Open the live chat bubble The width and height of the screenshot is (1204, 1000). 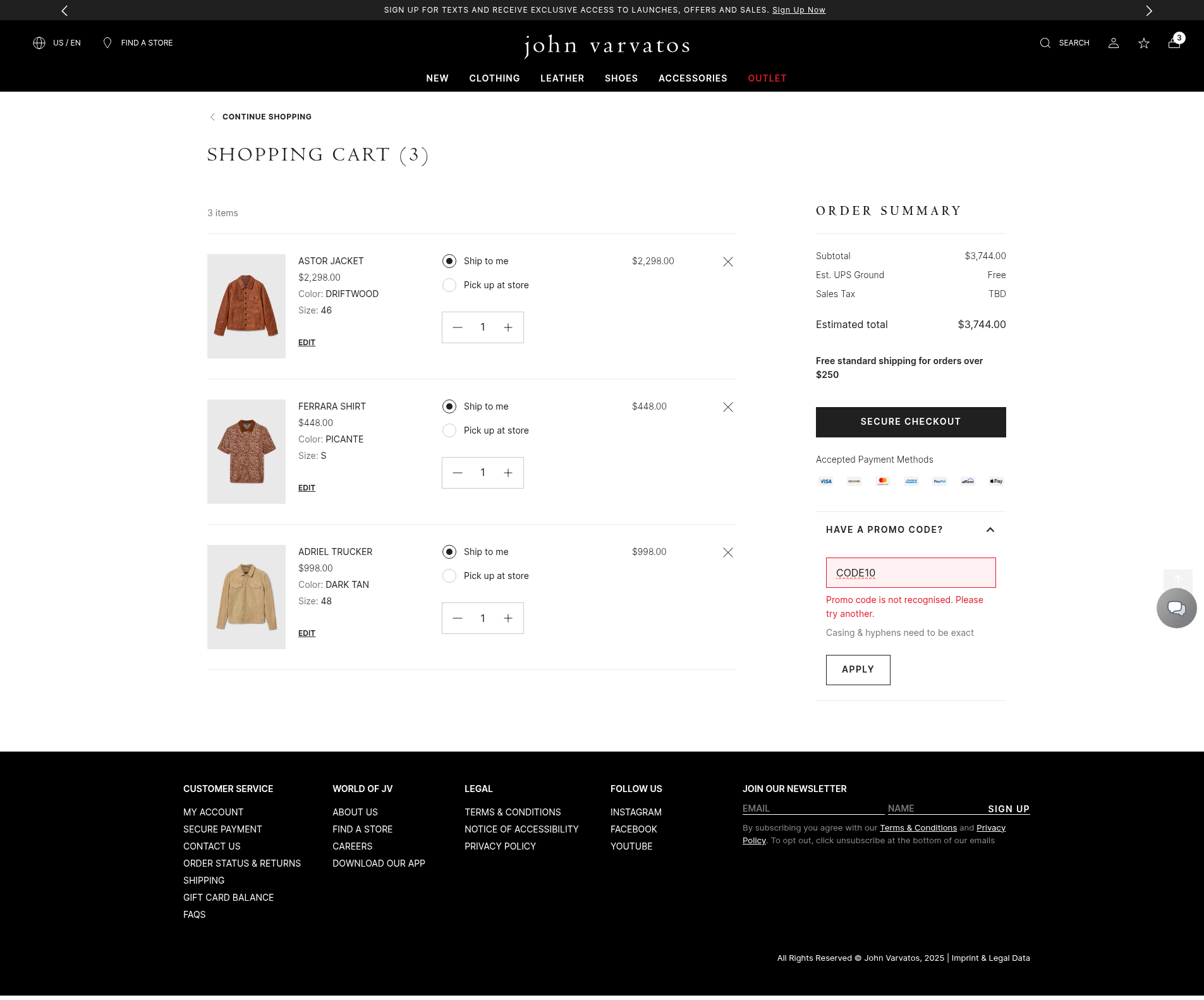pos(1176,608)
